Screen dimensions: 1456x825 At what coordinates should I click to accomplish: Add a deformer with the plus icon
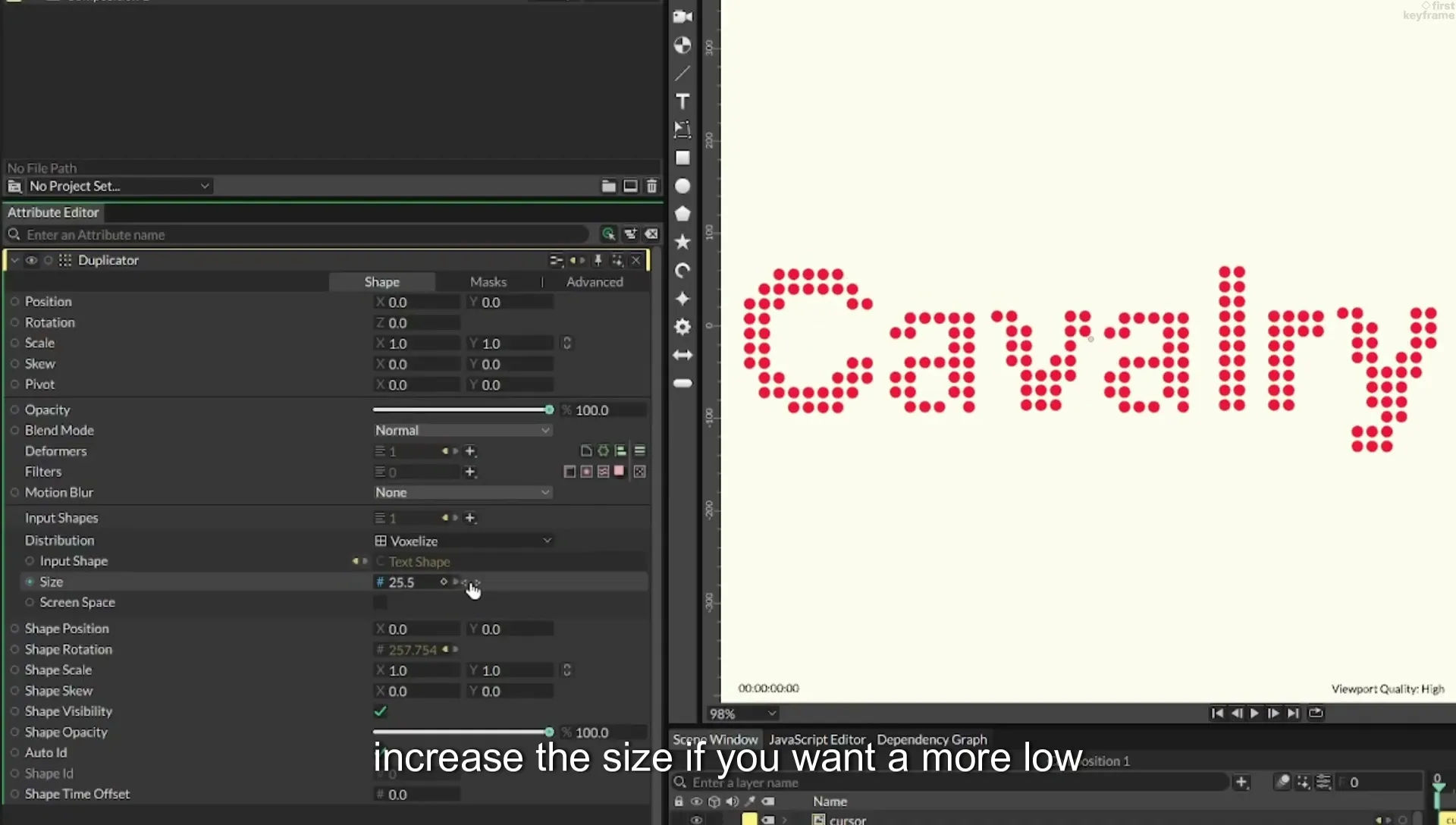click(x=470, y=451)
